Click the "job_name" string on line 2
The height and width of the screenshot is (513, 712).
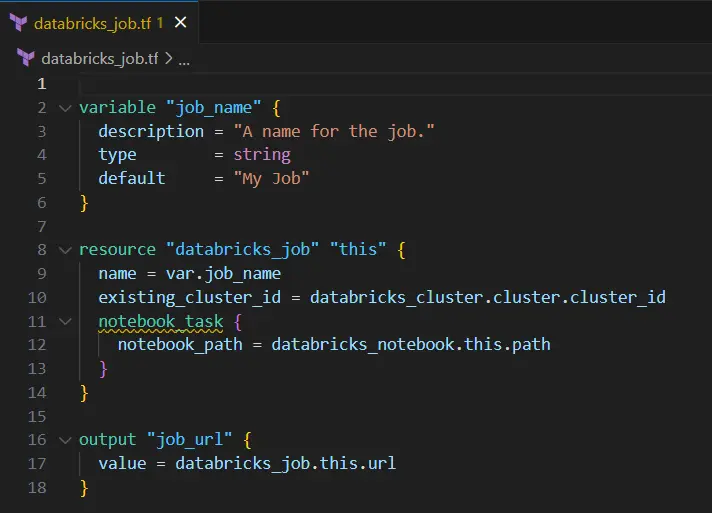click(214, 108)
